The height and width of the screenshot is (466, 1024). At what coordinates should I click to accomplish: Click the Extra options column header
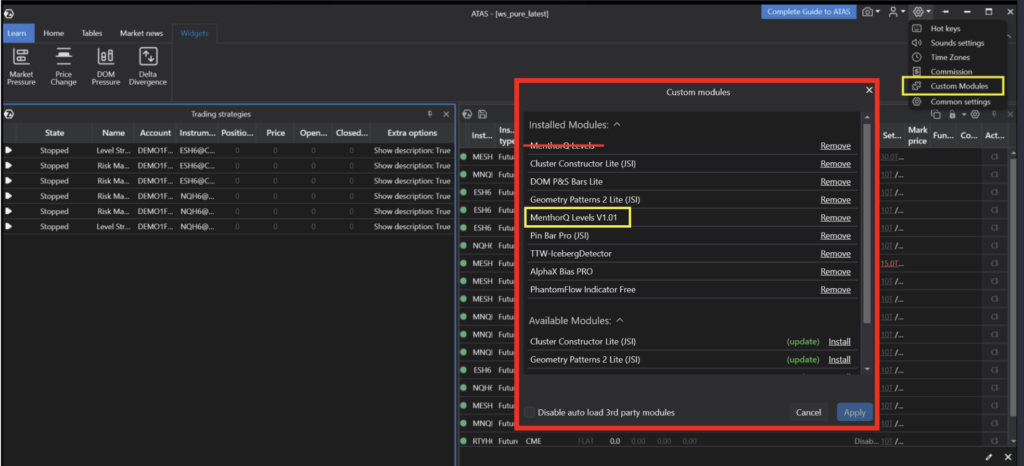pos(412,133)
